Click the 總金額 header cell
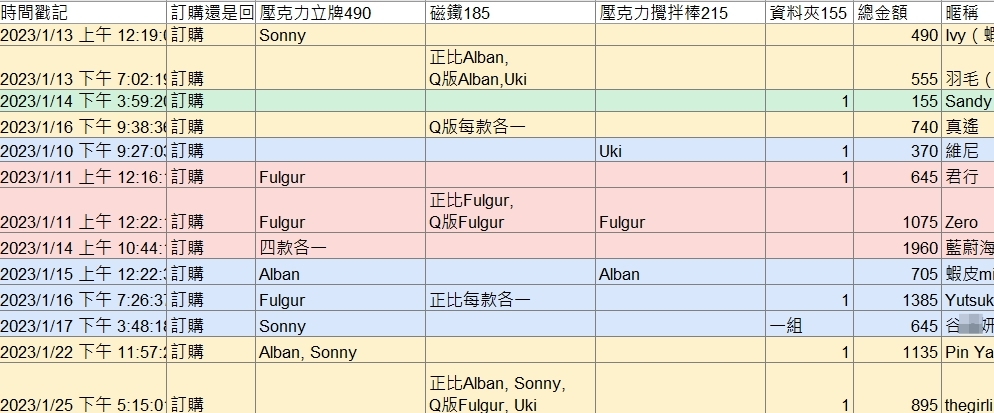This screenshot has height=413, width=994. pyautogui.click(x=897, y=13)
